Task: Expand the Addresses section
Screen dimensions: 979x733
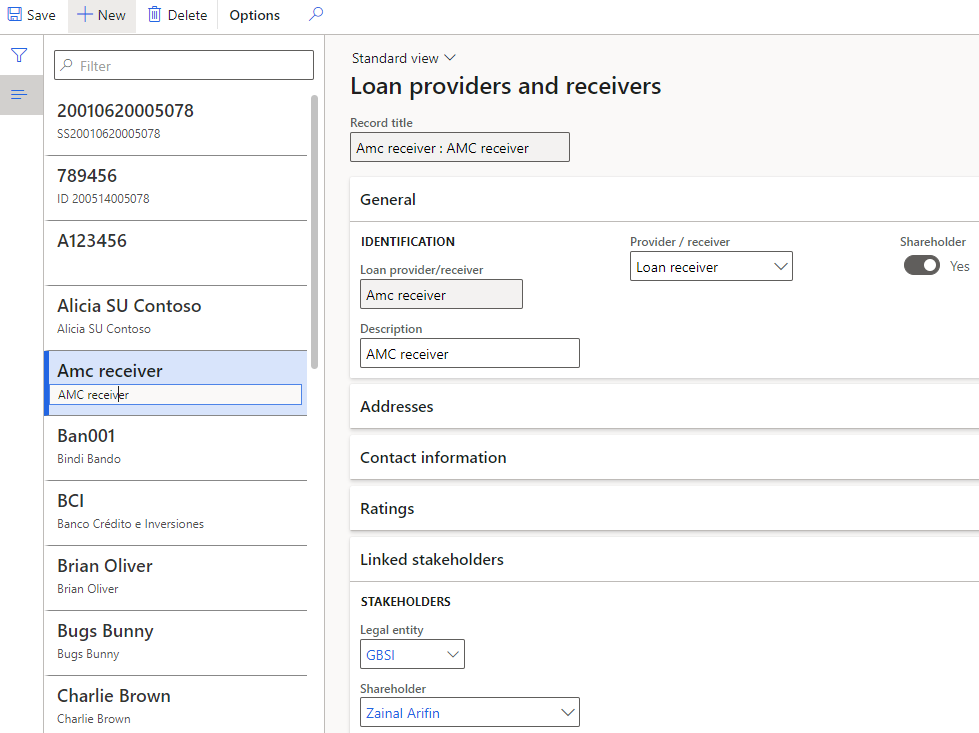Action: pos(664,406)
